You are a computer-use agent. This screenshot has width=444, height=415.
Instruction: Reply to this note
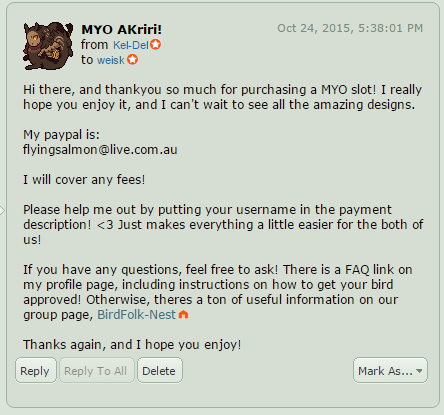[x=35, y=370]
